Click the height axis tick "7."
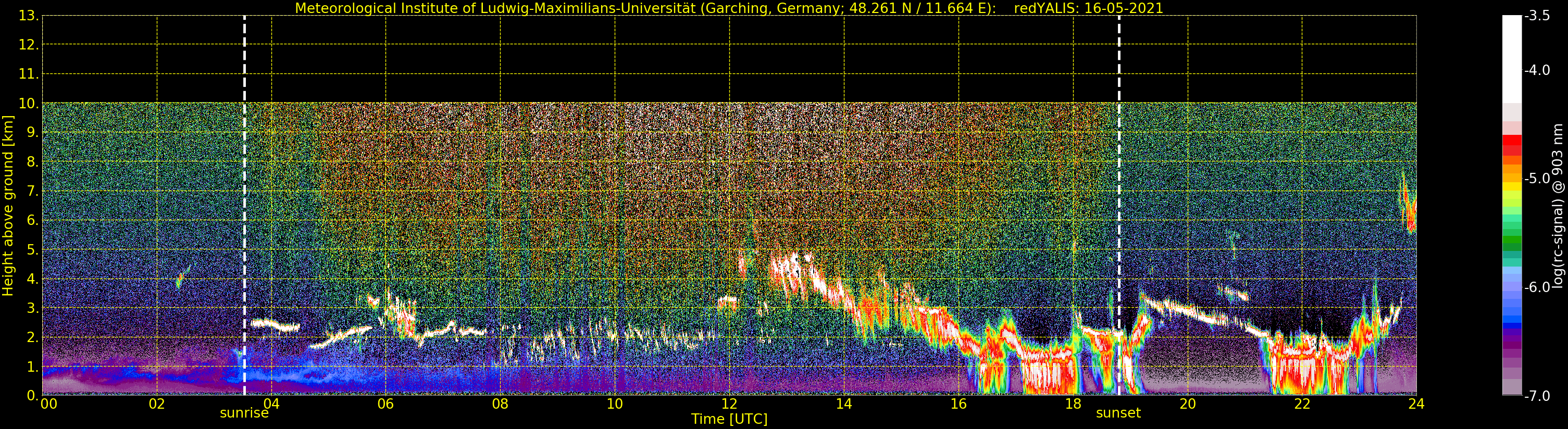Screen dimensions: 1568x429 32,192
